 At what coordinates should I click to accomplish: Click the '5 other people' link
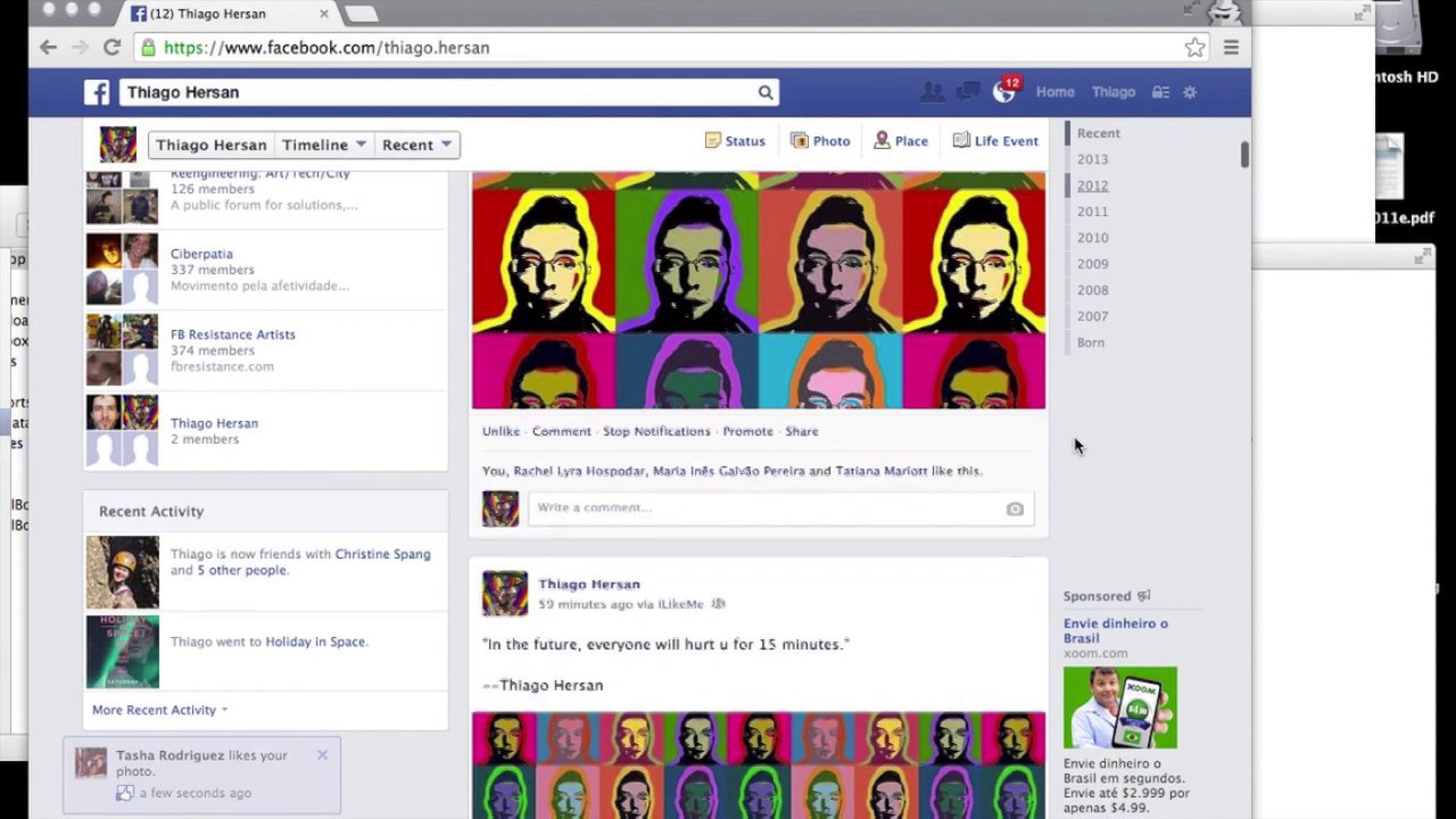click(x=241, y=570)
